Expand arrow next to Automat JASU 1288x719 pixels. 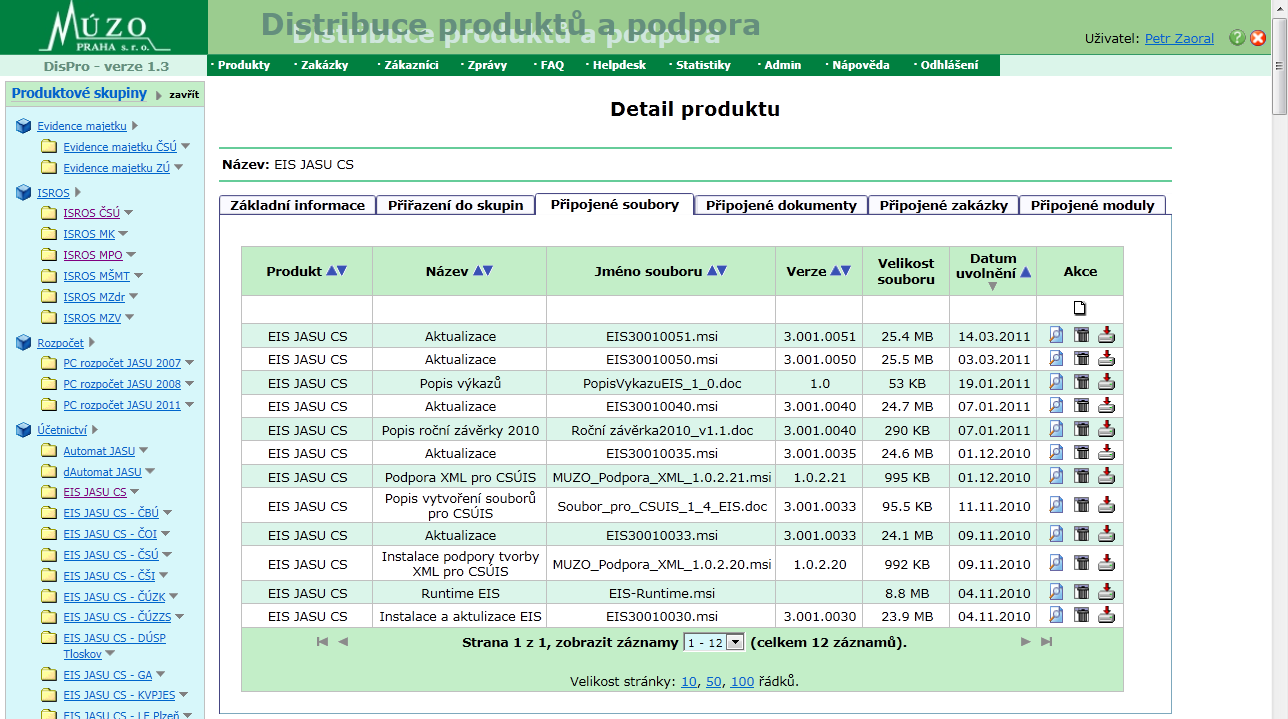pos(144,451)
